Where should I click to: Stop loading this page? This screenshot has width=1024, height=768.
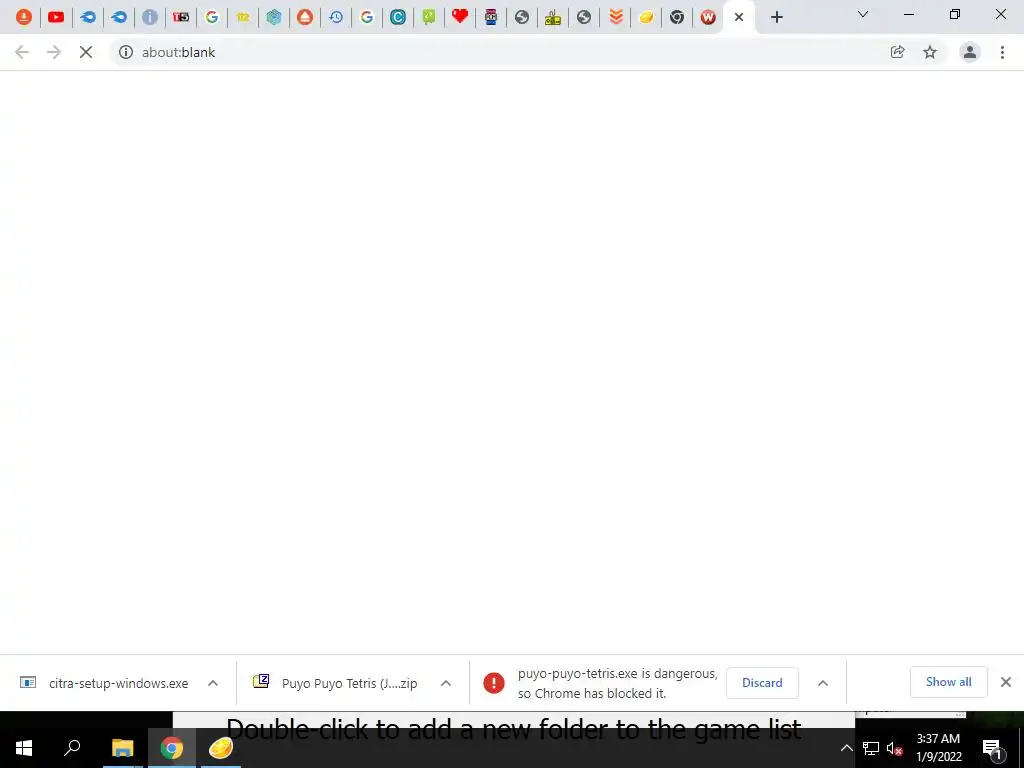tap(86, 52)
